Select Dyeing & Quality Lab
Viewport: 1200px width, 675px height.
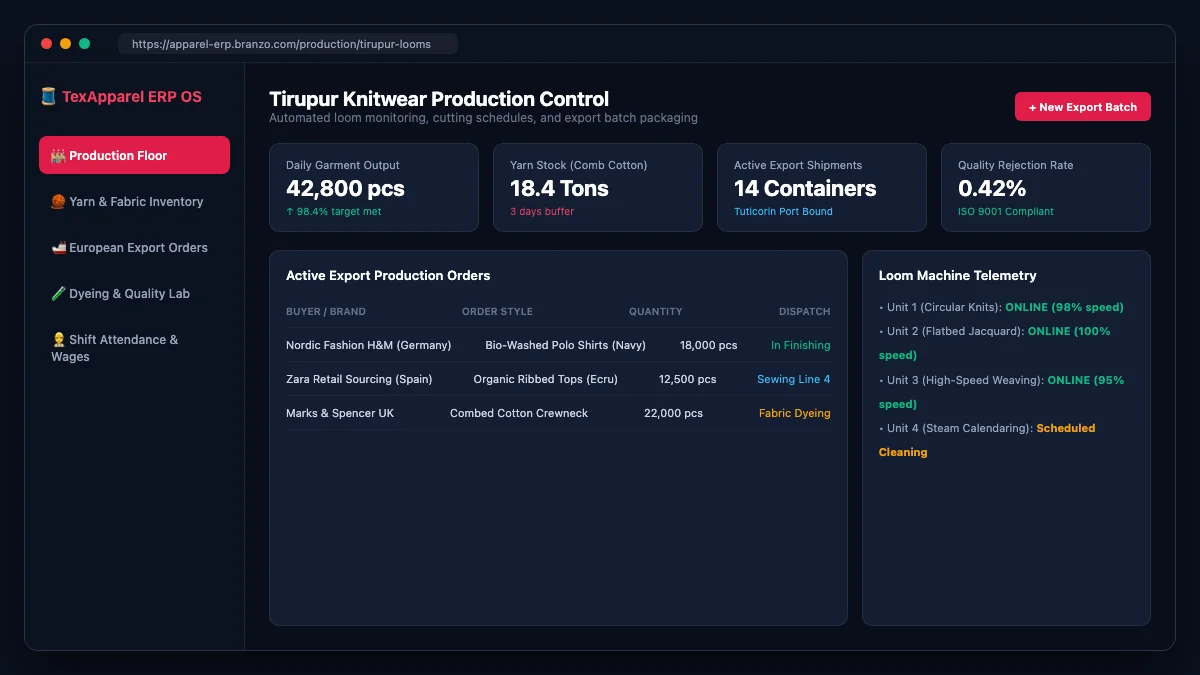click(x=134, y=293)
